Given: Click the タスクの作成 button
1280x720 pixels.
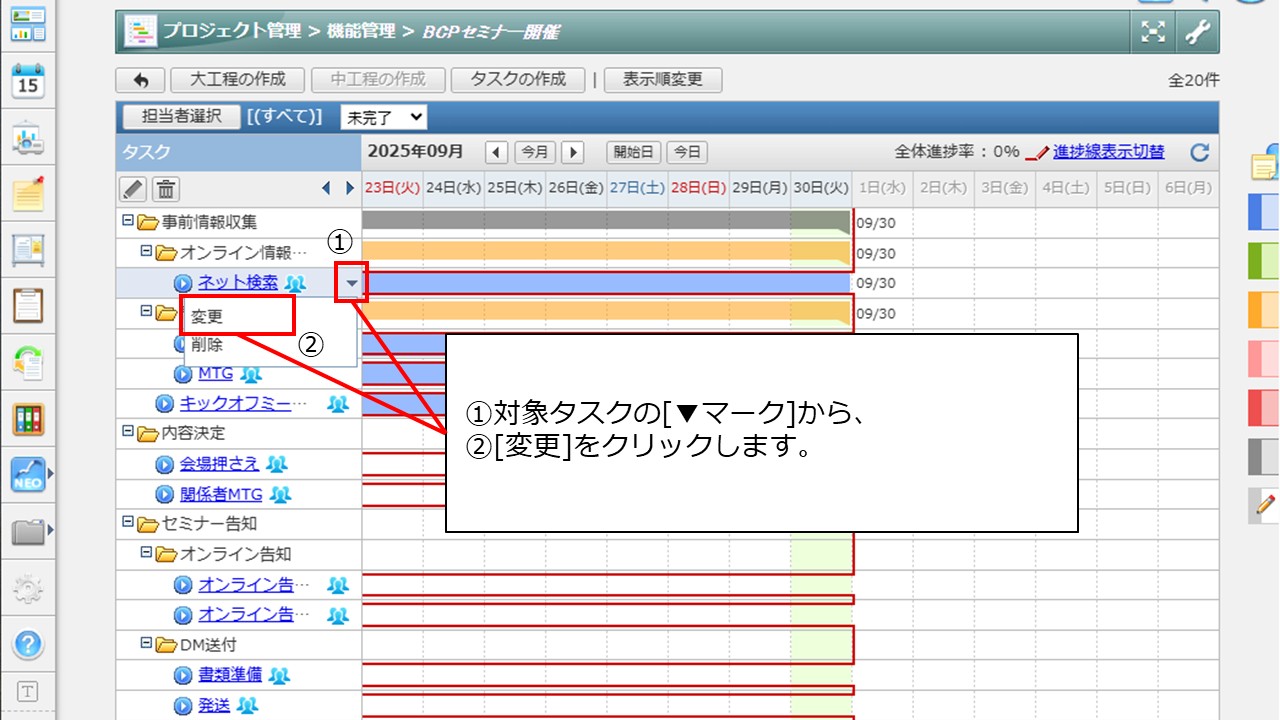Looking at the screenshot, I should coord(518,80).
